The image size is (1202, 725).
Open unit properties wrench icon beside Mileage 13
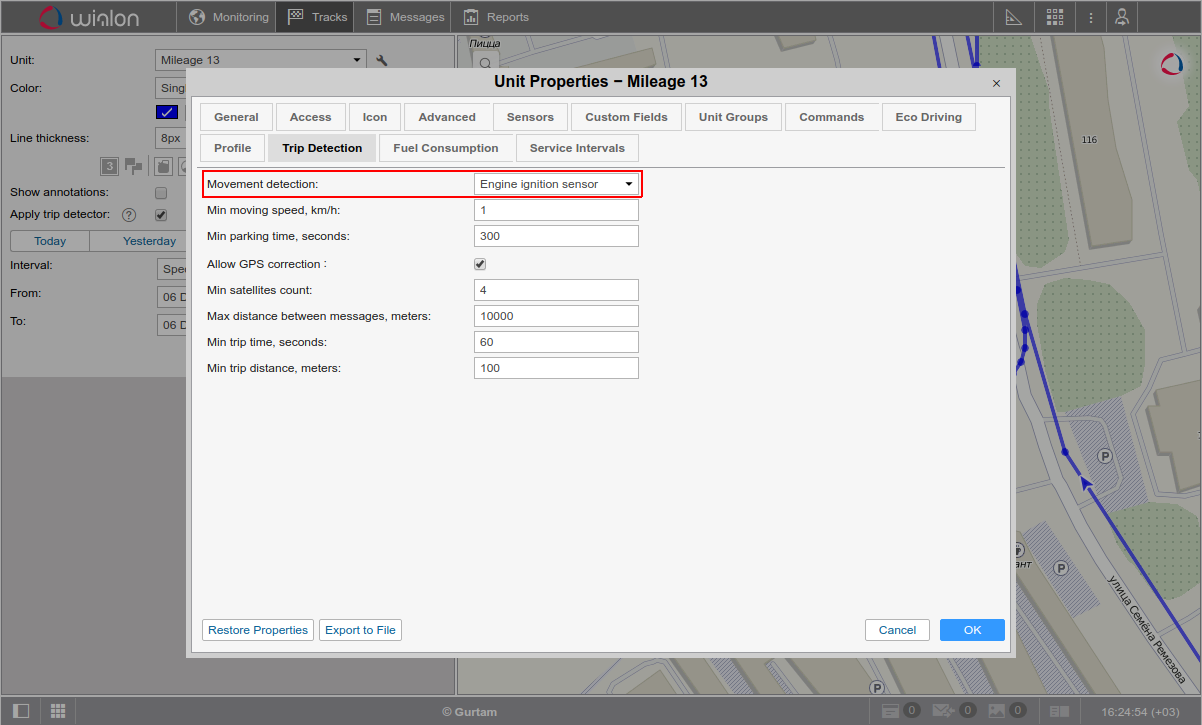[x=382, y=60]
